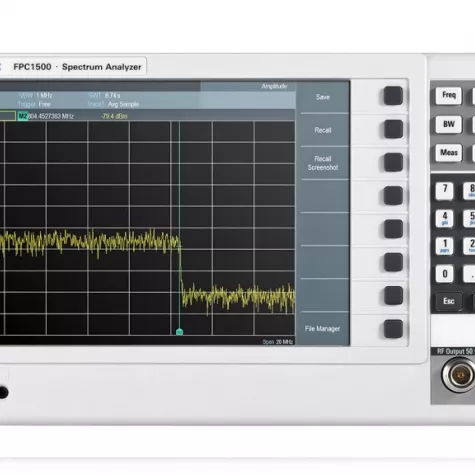Tap the Trigger Free readout

coord(34,104)
